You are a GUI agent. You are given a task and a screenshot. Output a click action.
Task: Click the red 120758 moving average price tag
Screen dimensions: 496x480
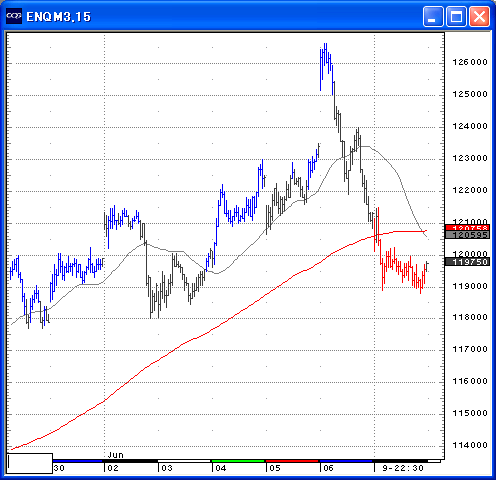tap(467, 228)
